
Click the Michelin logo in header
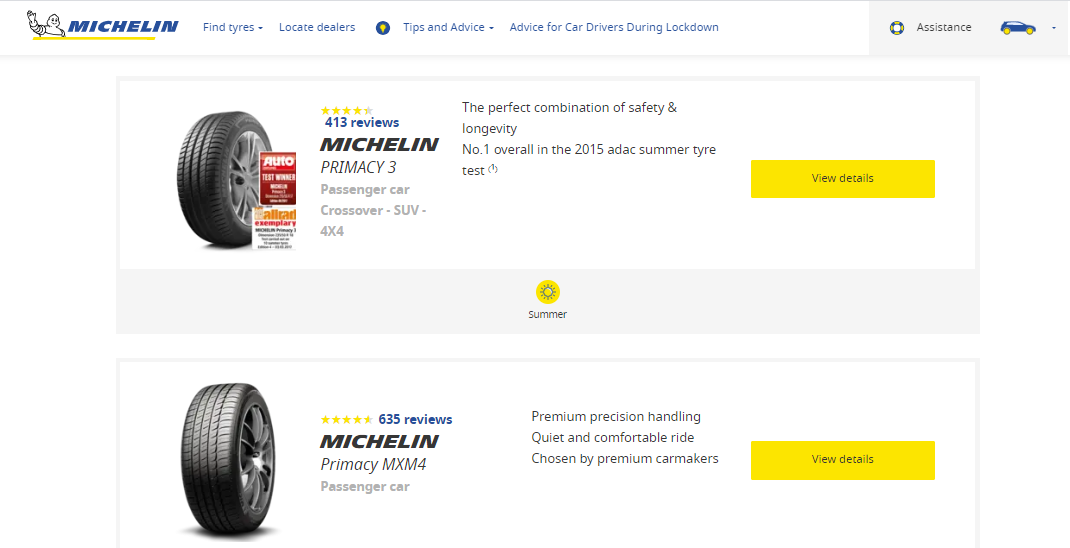pos(102,25)
